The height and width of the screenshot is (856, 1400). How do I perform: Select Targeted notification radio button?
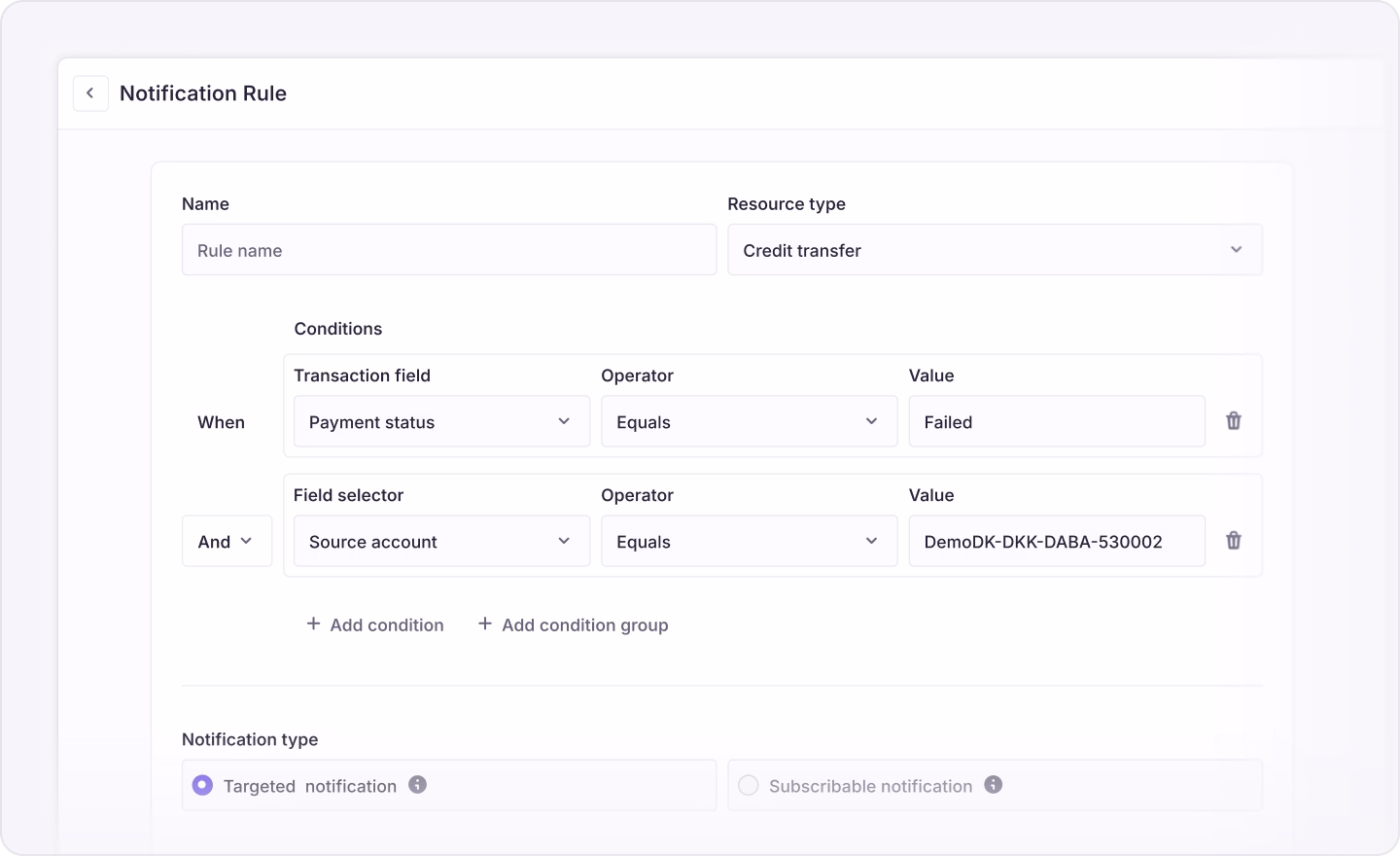202,785
